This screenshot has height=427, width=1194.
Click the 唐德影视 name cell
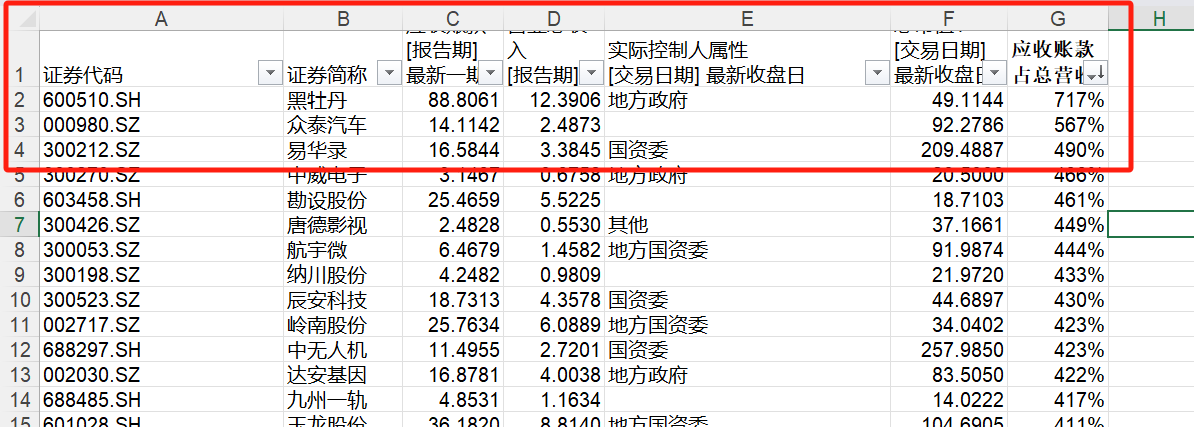click(343, 225)
